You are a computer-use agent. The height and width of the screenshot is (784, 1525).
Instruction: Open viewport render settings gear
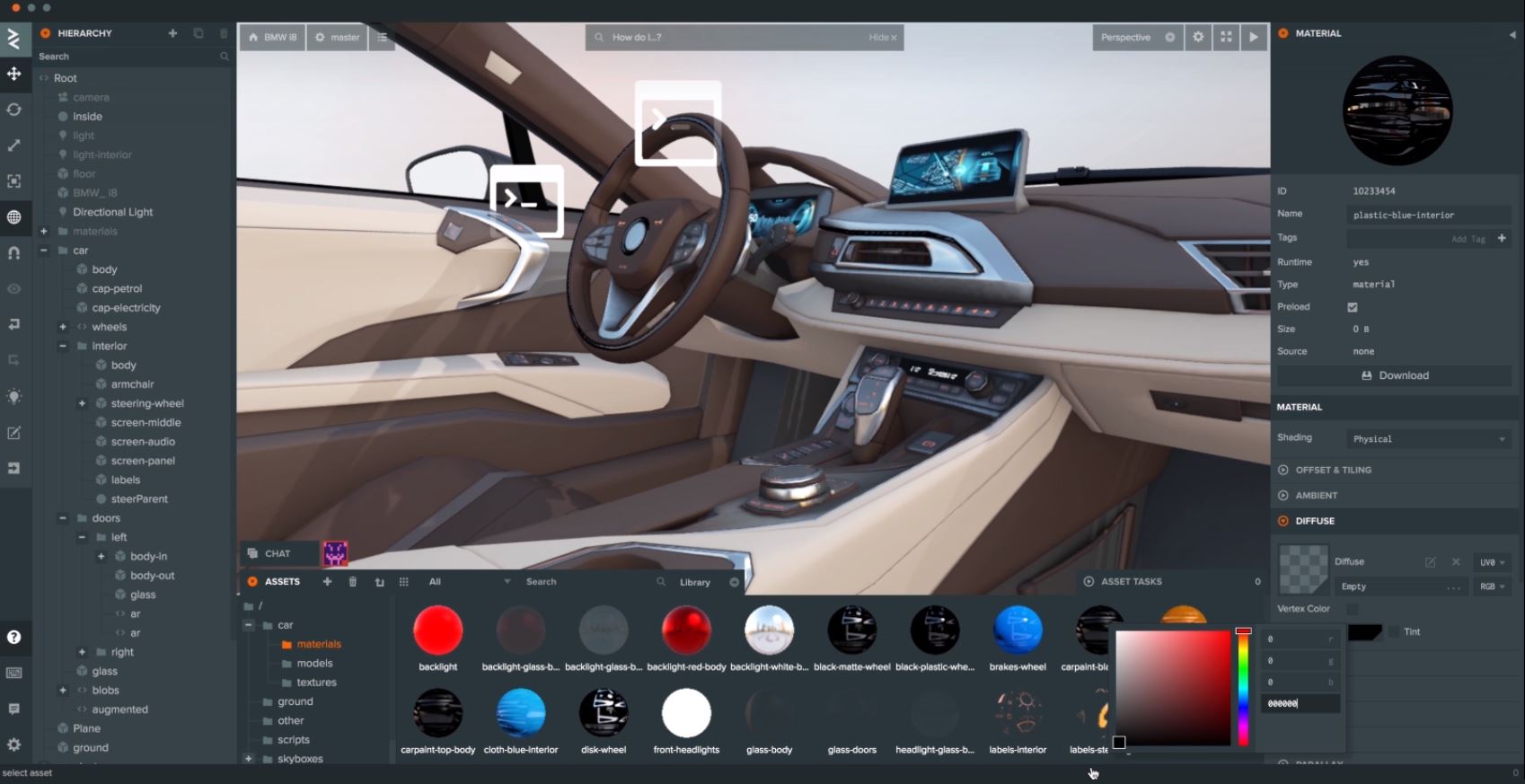click(1198, 37)
